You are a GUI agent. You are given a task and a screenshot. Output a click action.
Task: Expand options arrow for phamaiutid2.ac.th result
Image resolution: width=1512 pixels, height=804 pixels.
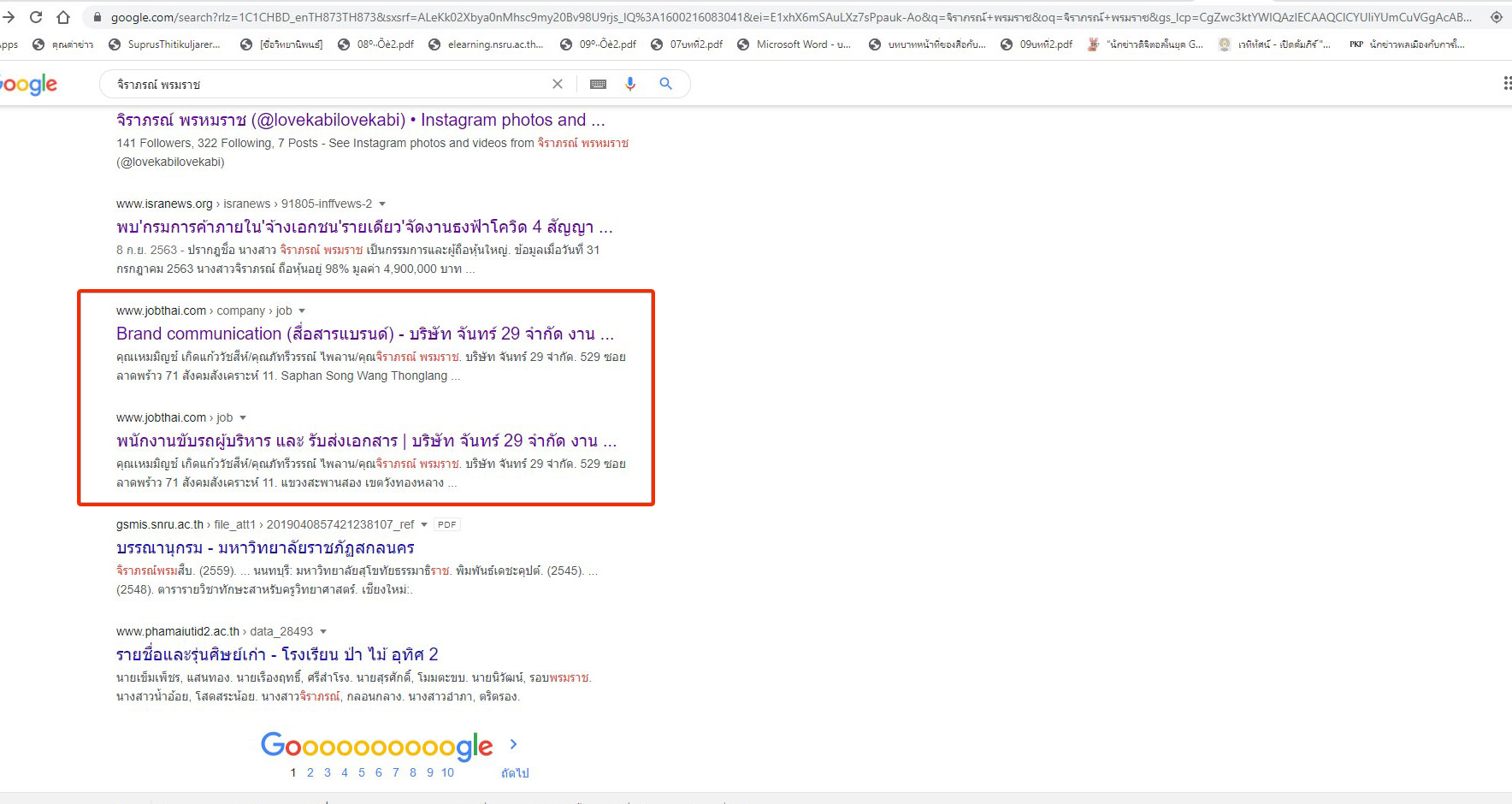click(323, 631)
